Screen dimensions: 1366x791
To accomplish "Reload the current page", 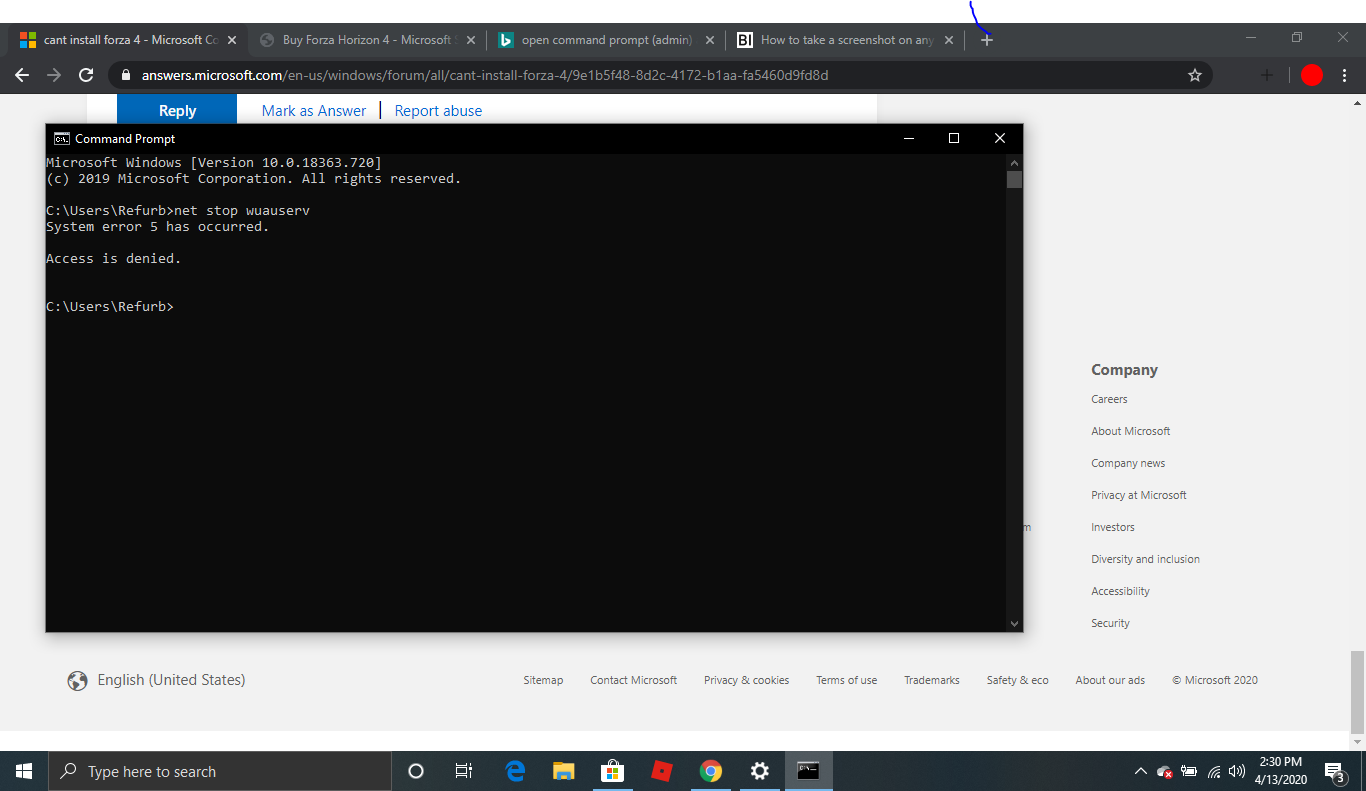I will (86, 75).
